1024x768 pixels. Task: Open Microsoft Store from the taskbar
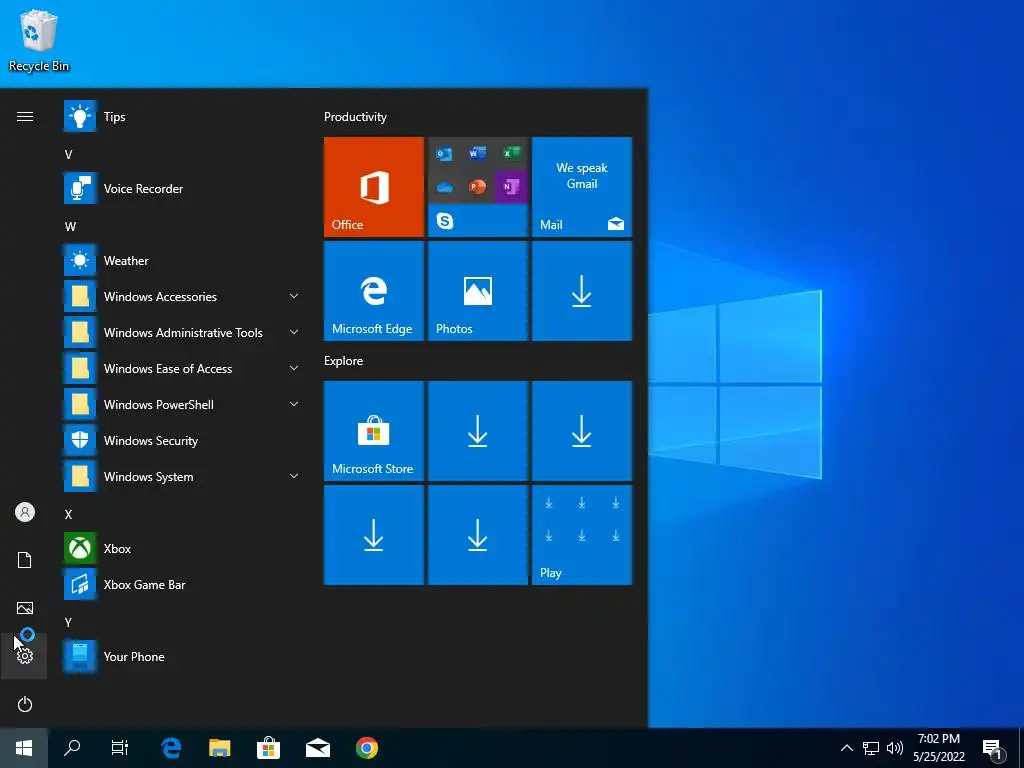(268, 748)
